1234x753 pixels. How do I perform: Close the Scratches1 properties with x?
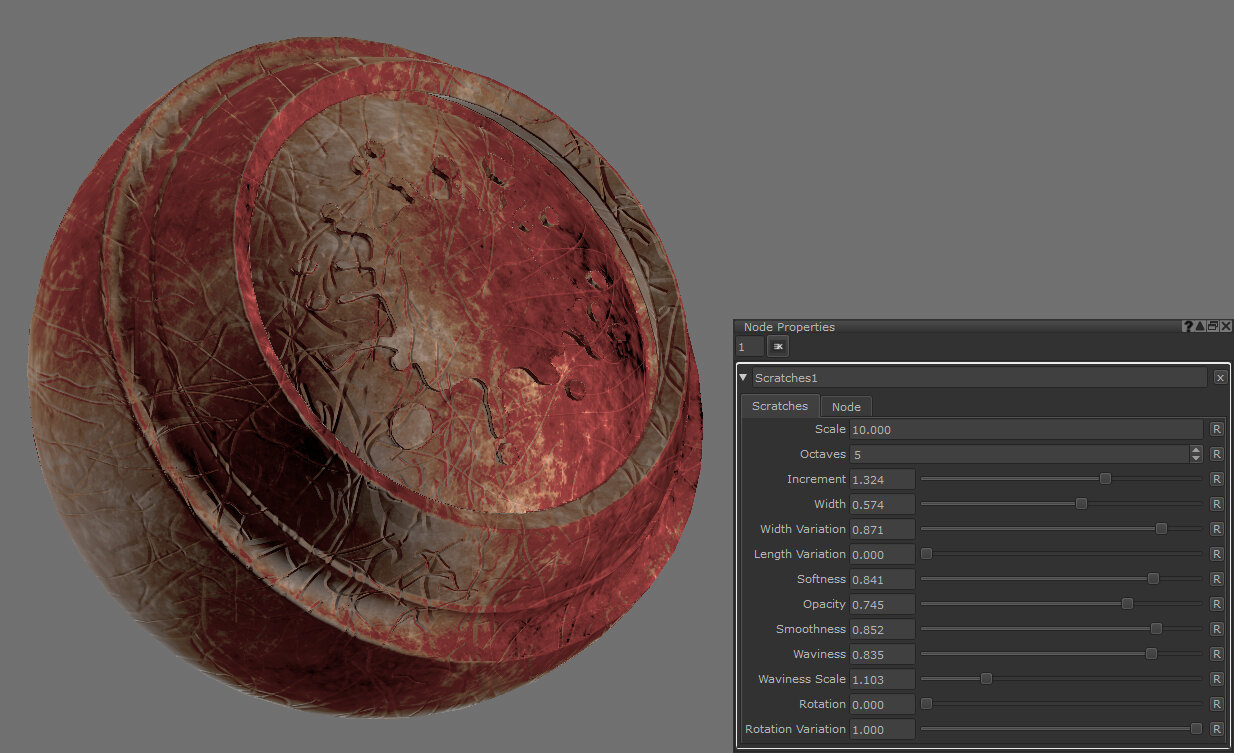pos(1220,378)
